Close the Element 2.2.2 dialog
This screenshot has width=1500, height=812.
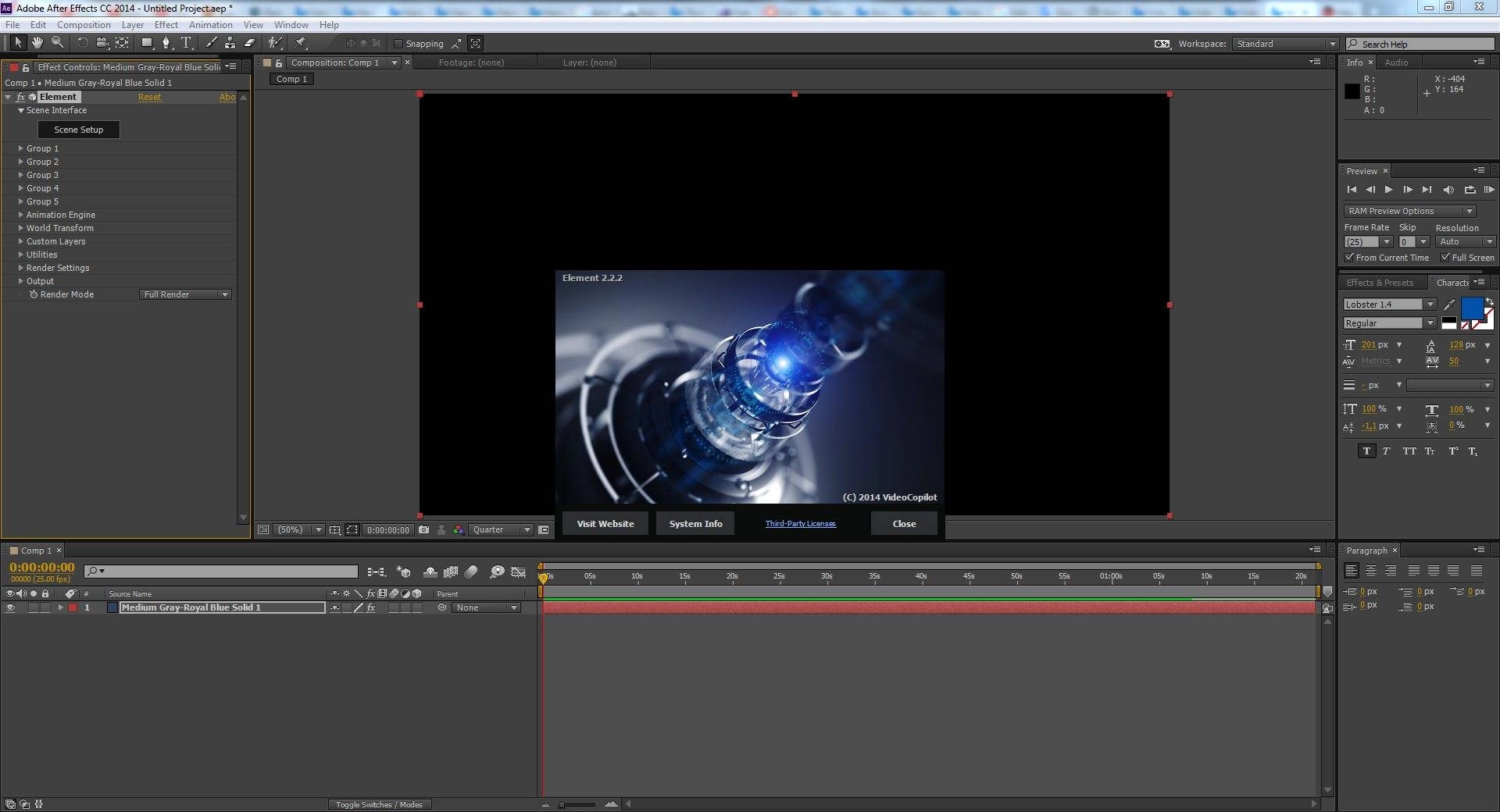point(904,524)
